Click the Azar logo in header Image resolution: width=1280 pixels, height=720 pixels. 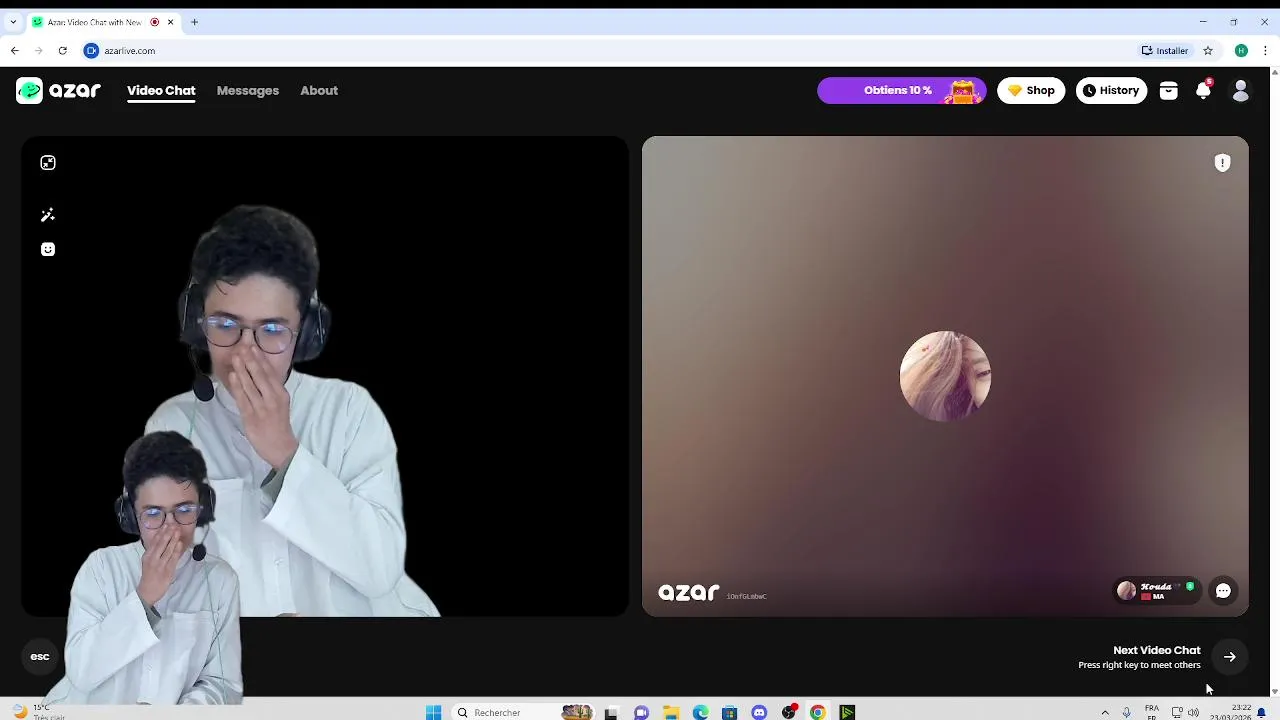pos(59,90)
